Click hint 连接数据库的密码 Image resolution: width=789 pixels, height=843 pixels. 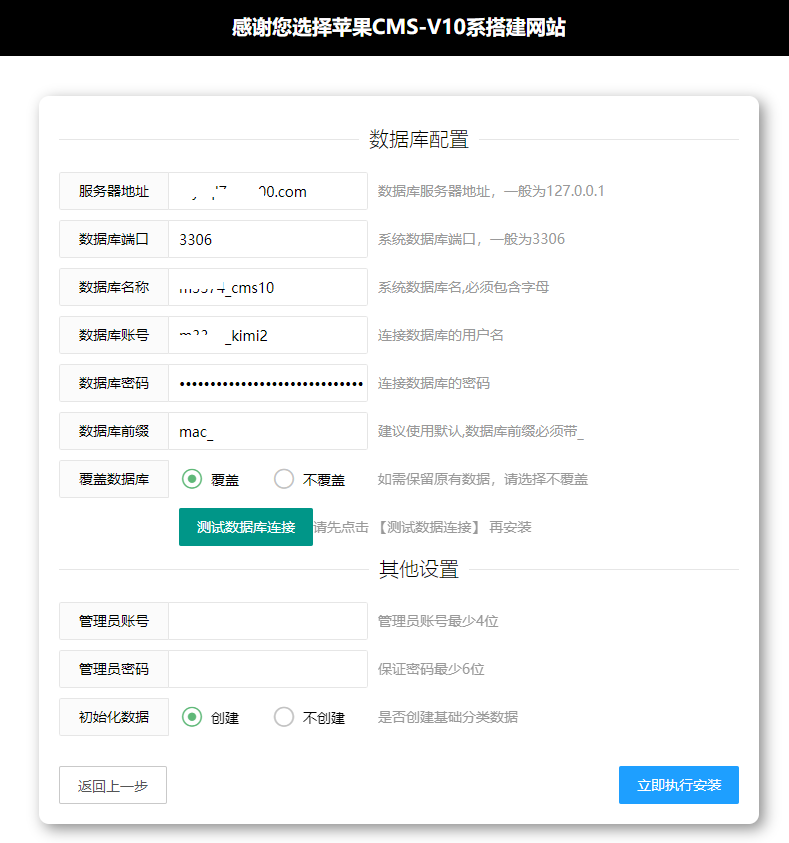click(433, 383)
